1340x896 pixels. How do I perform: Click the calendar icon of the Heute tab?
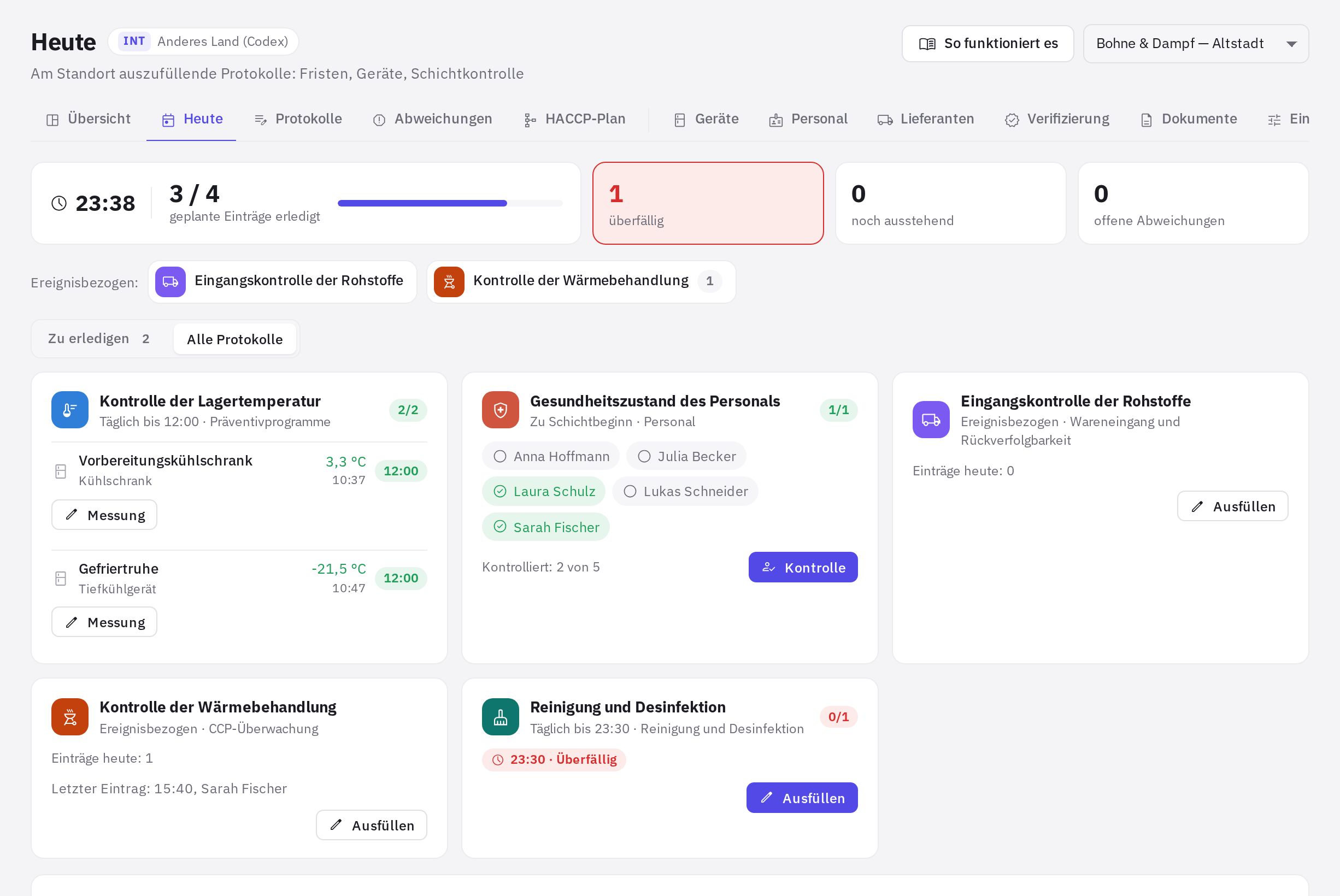click(x=168, y=120)
